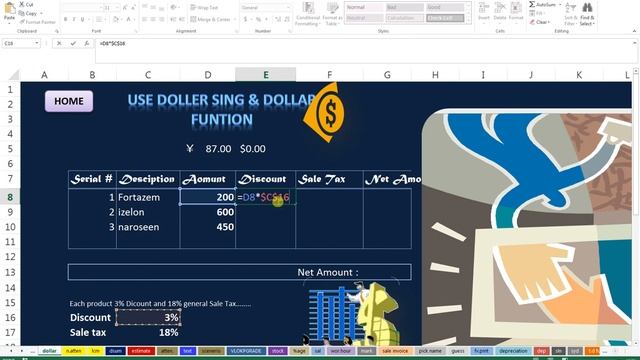Screen dimensions: 640x360
Task: Apply the Check Cell style
Action: coord(445,18)
